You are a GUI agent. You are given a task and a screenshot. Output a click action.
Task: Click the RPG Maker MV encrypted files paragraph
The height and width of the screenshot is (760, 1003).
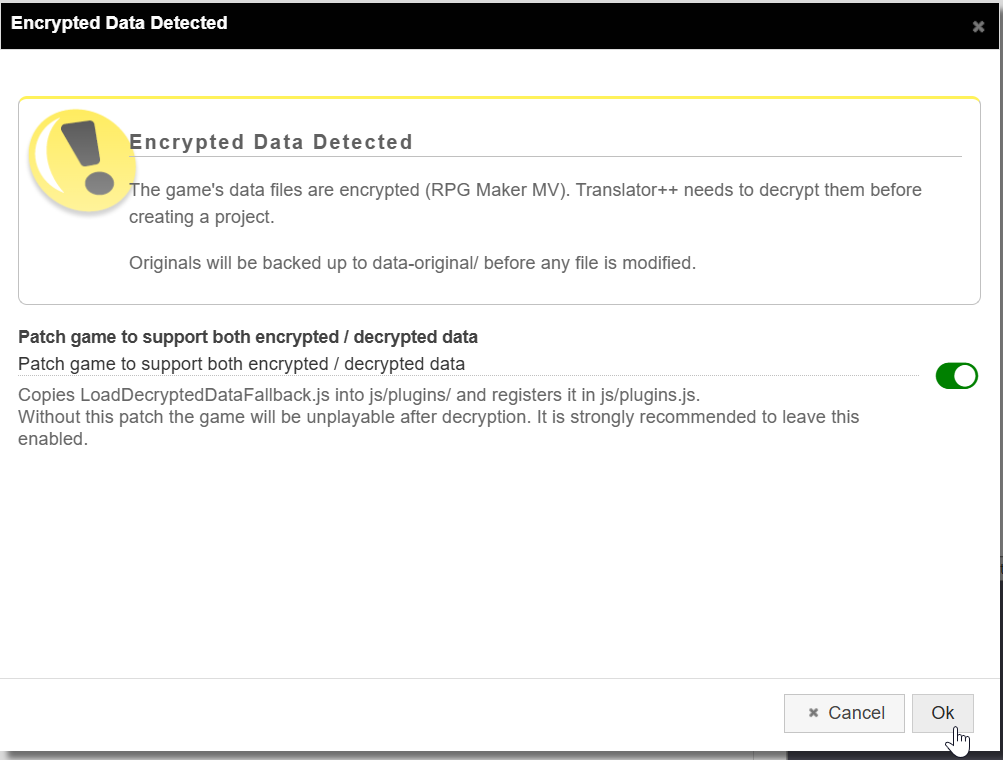tap(525, 203)
